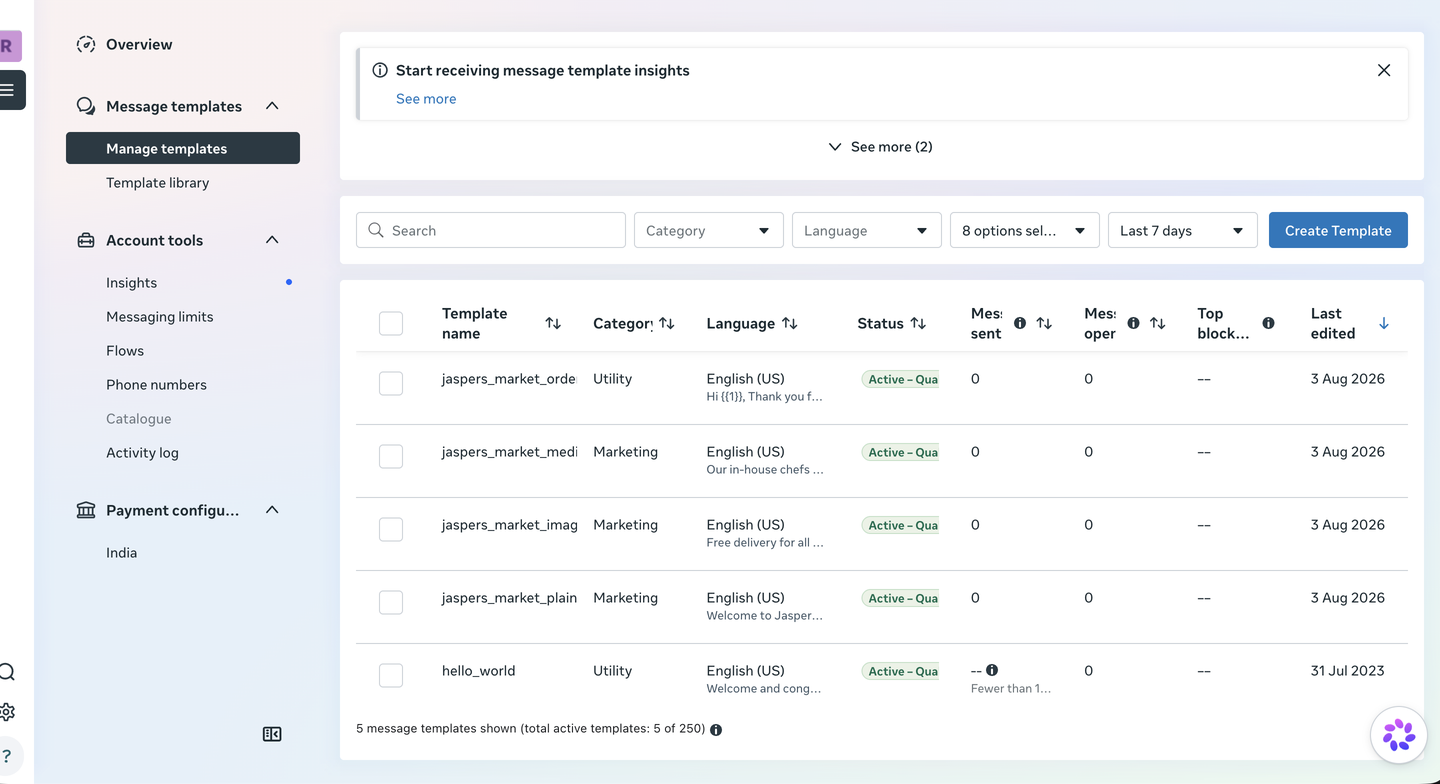Follow the See more link in banner
The image size is (1440, 784).
pyautogui.click(x=426, y=99)
